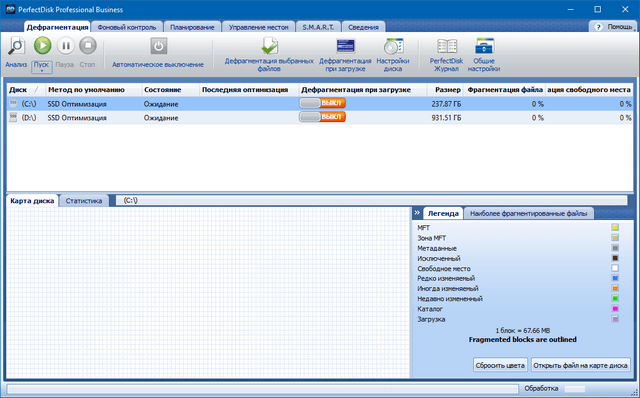640x398 pixels.
Task: Open PerfectDisk Журнал icon
Action: pos(447,46)
